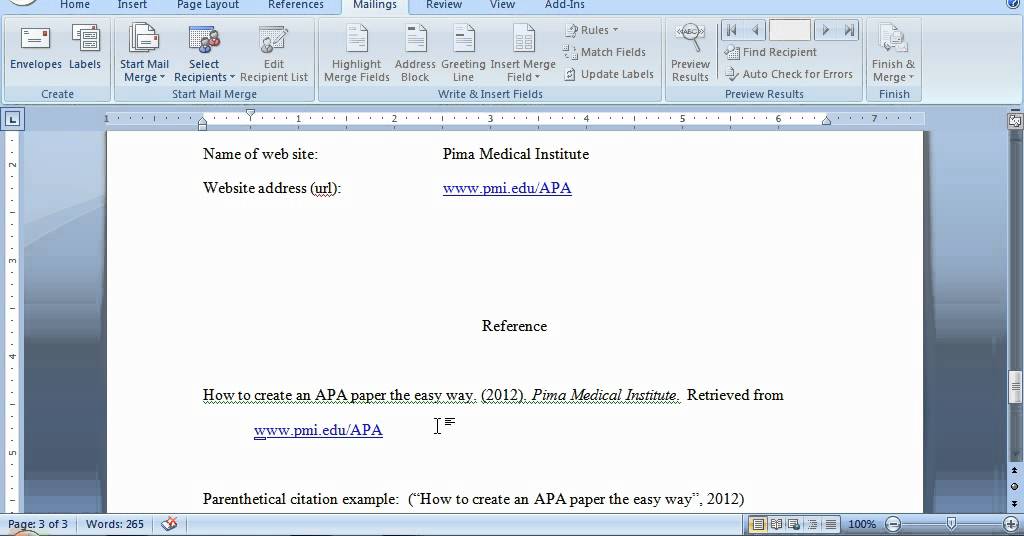Open the Word Help icon

pyautogui.click(x=1012, y=4)
